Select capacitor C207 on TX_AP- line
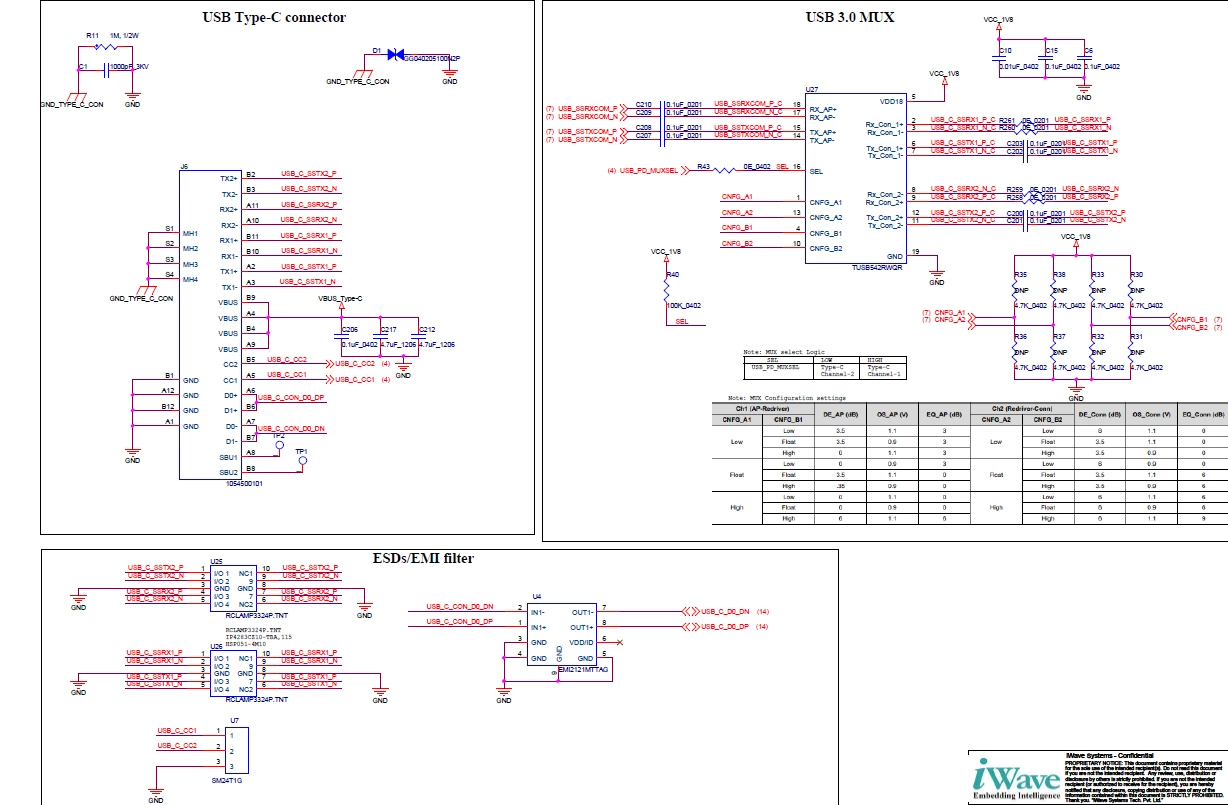This screenshot has height=805, width=1228. coord(664,135)
